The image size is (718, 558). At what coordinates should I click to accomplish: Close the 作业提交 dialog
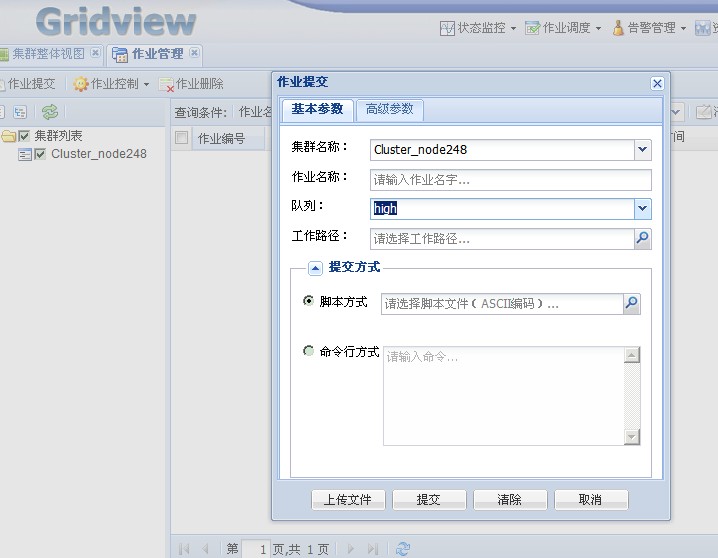pyautogui.click(x=657, y=83)
